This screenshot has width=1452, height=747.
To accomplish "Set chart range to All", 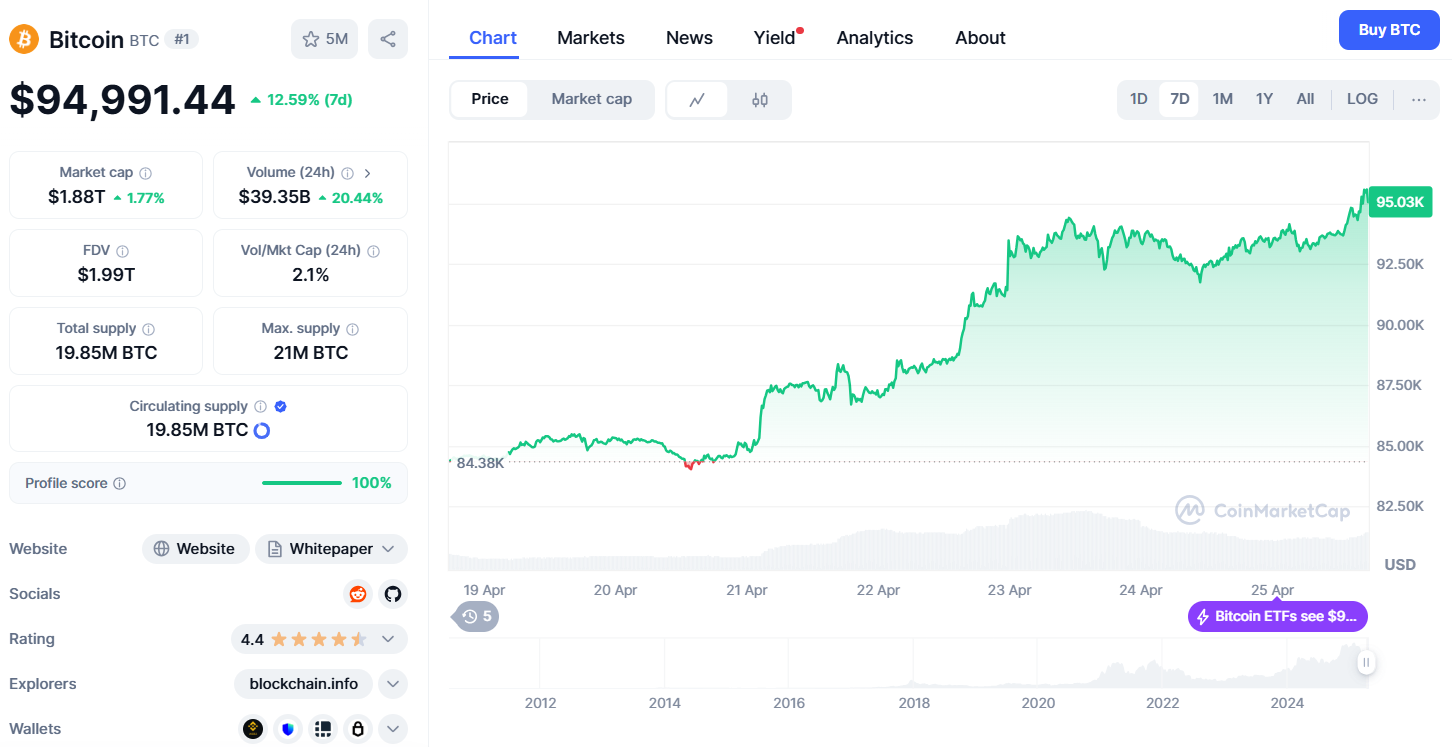I will 1305,99.
